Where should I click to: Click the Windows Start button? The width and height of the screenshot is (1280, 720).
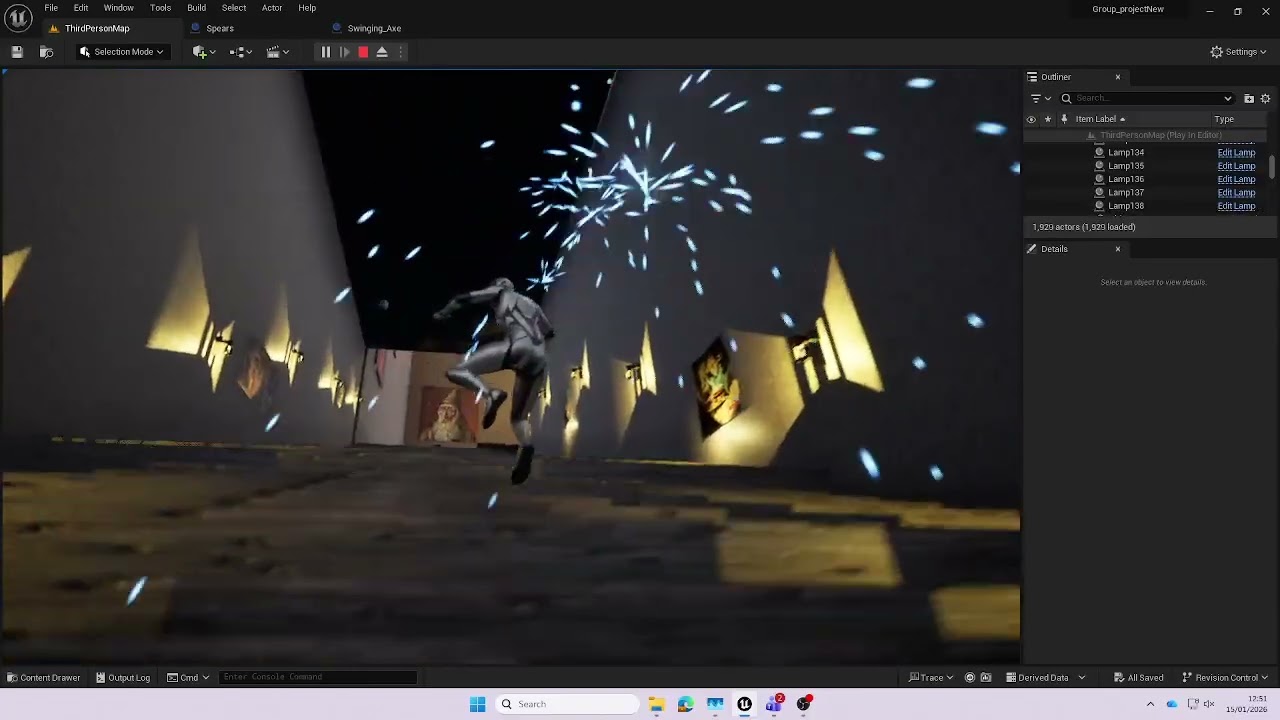[x=477, y=704]
